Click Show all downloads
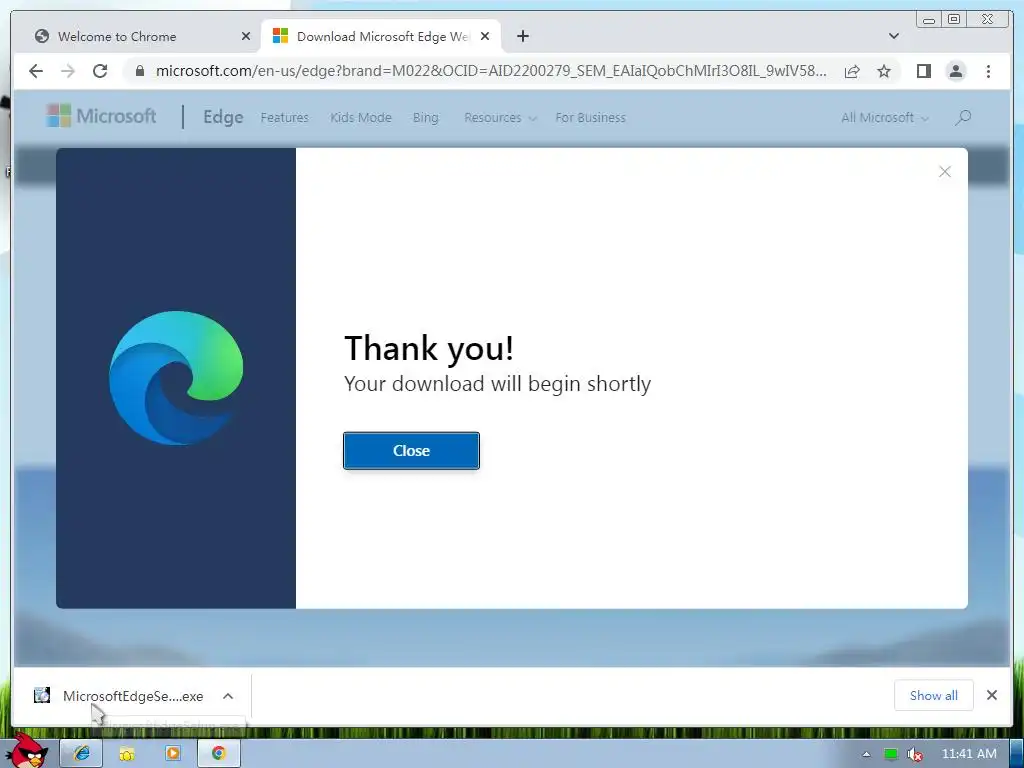This screenshot has width=1024, height=768. click(x=934, y=696)
